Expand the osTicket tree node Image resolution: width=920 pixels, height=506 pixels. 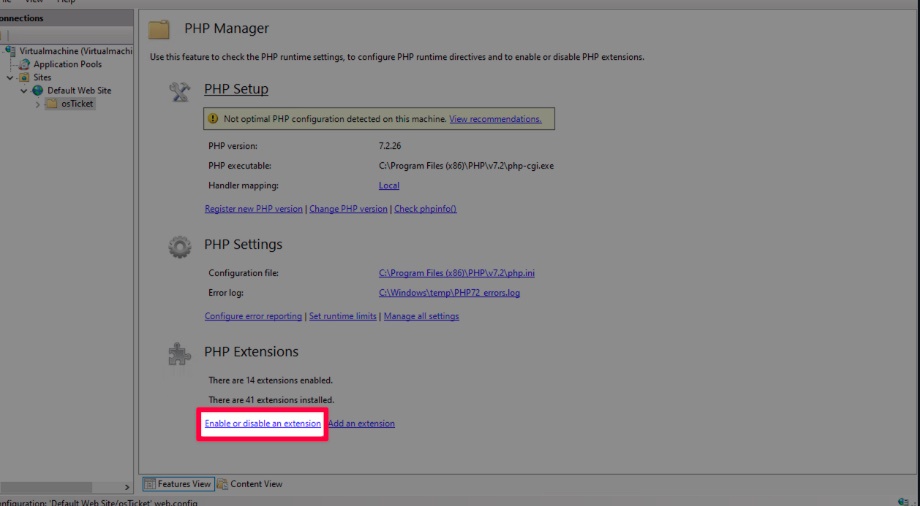[x=38, y=104]
